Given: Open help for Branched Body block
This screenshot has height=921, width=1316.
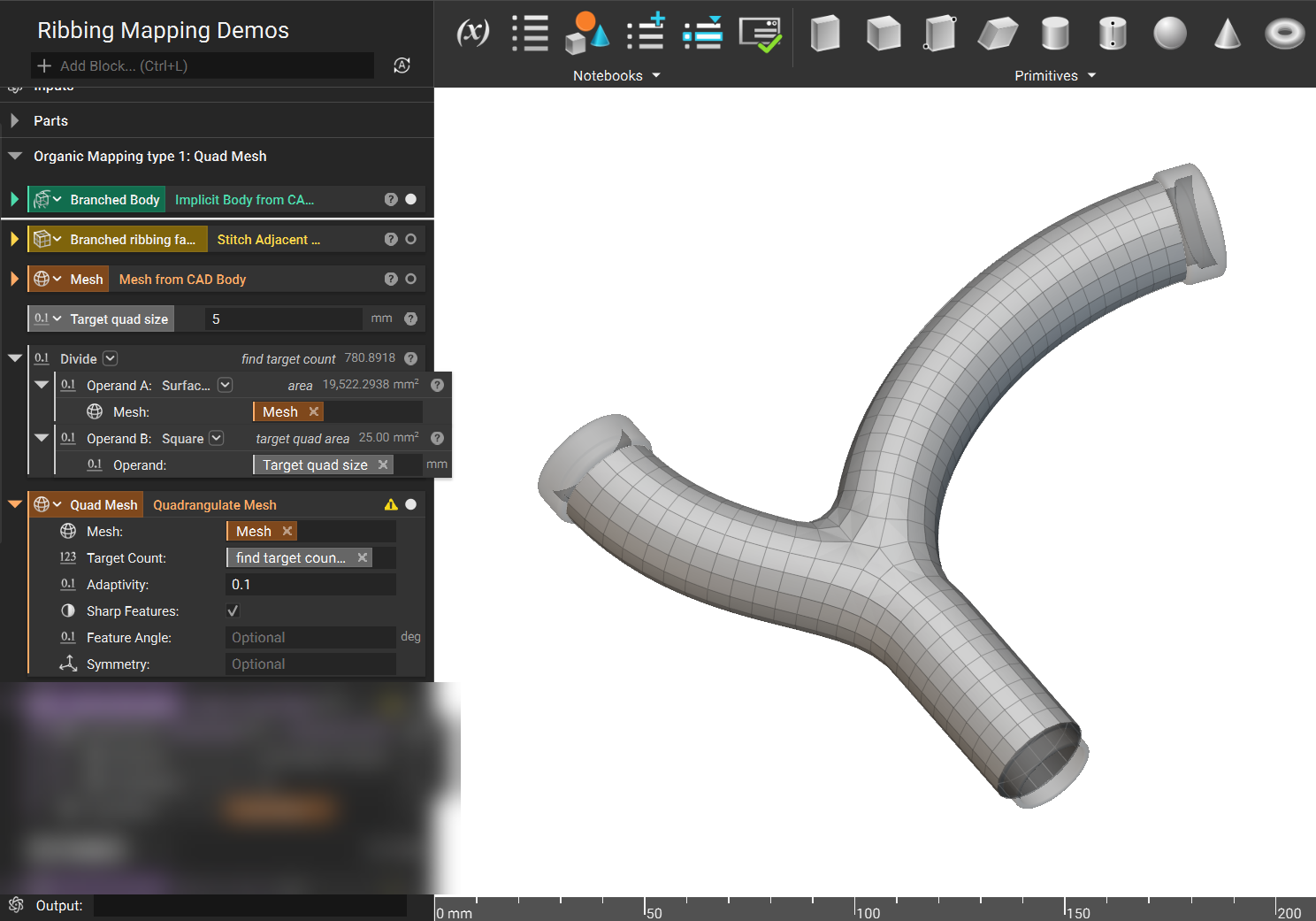Looking at the screenshot, I should [x=391, y=199].
